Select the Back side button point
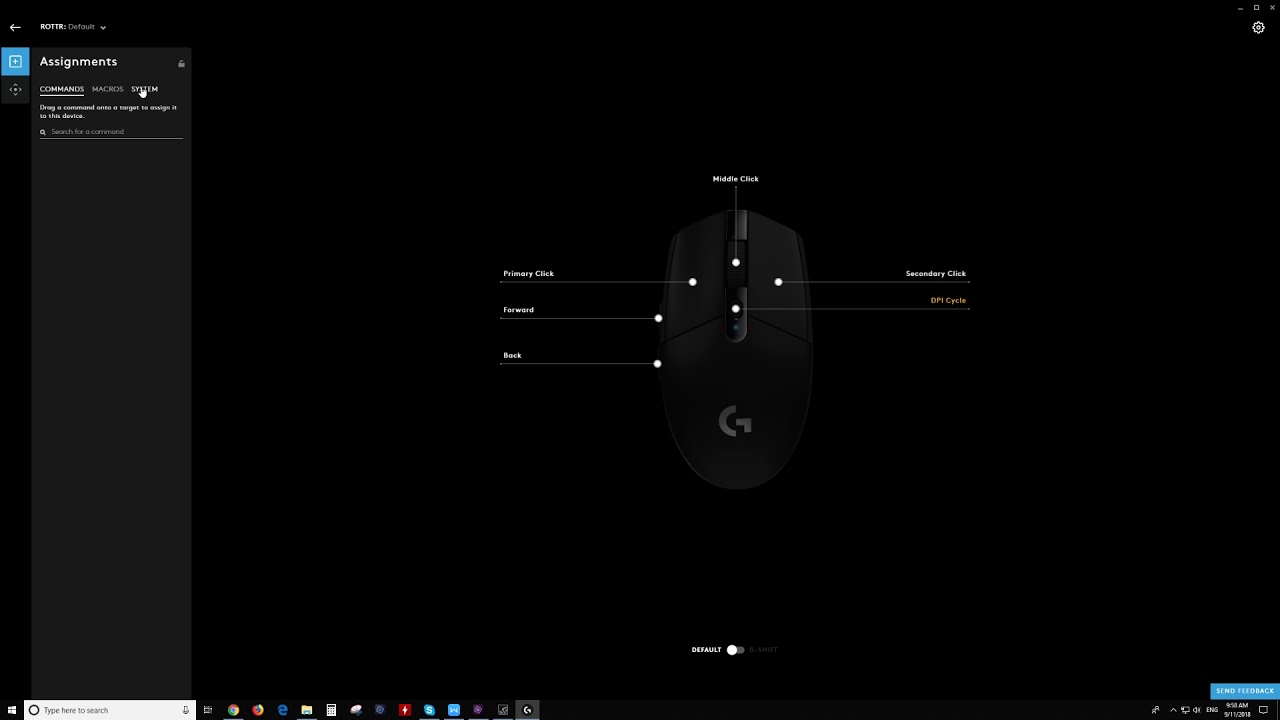The width and height of the screenshot is (1280, 720). coord(657,364)
